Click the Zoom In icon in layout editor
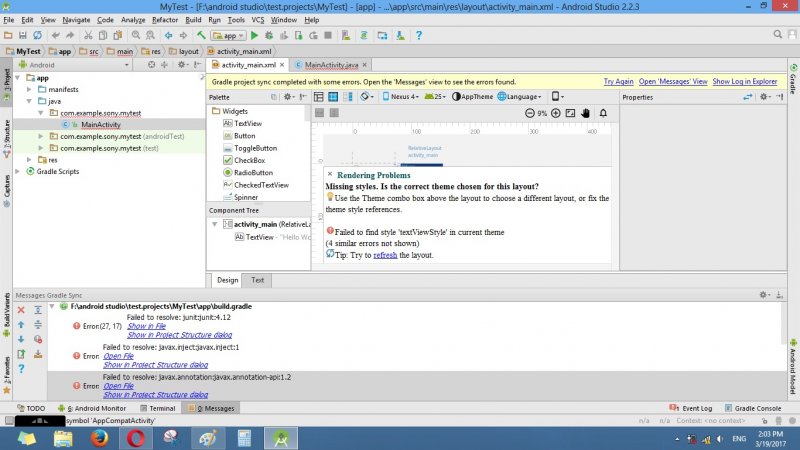800x450 pixels. click(556, 113)
